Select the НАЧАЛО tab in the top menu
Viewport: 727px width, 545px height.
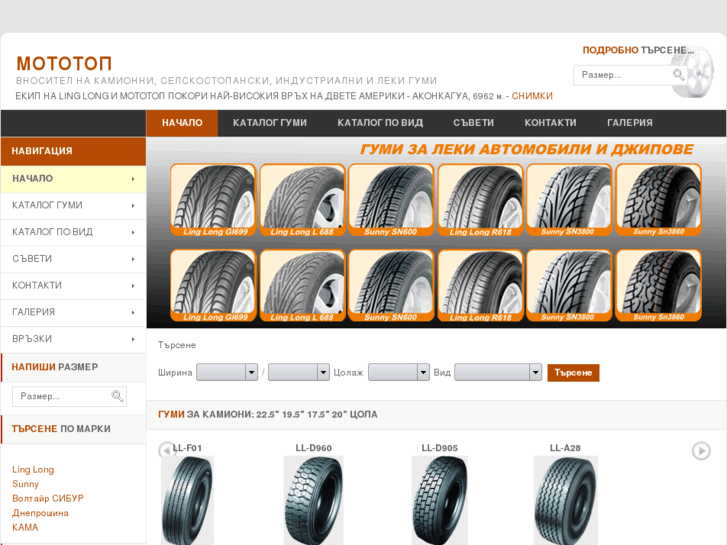182,123
